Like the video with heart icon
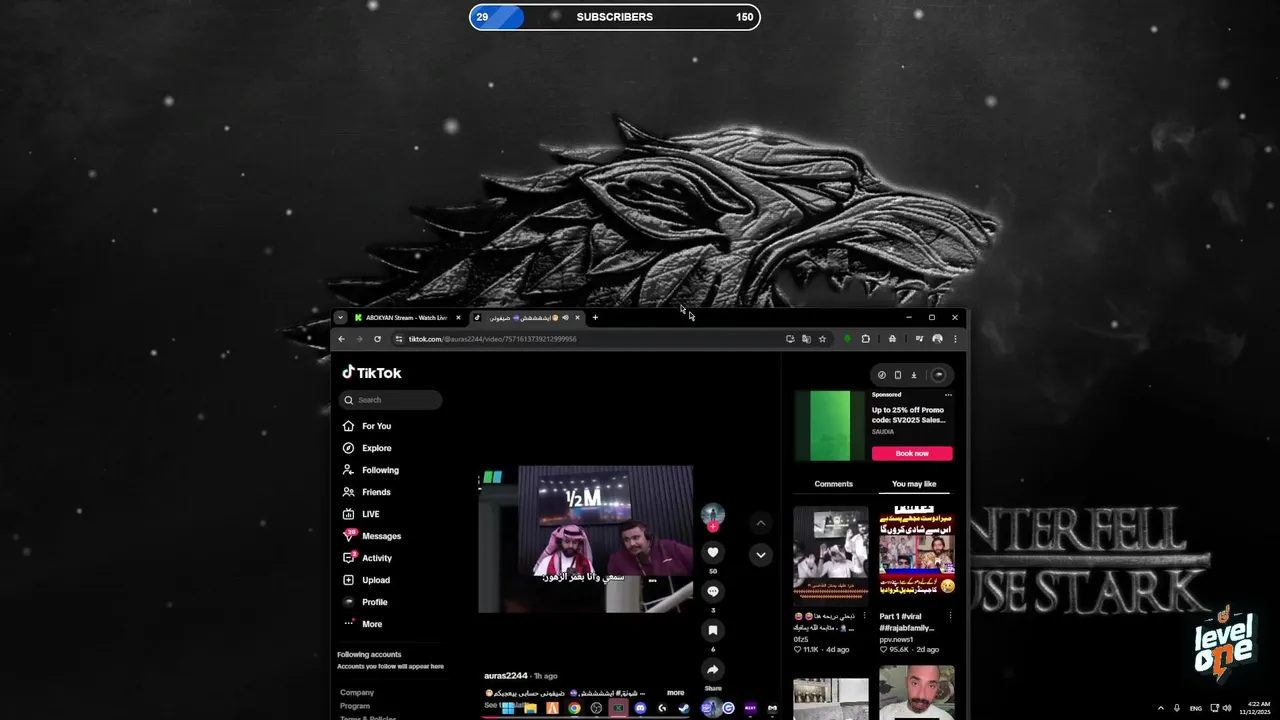Screen dimensions: 1280x720 [x=713, y=552]
